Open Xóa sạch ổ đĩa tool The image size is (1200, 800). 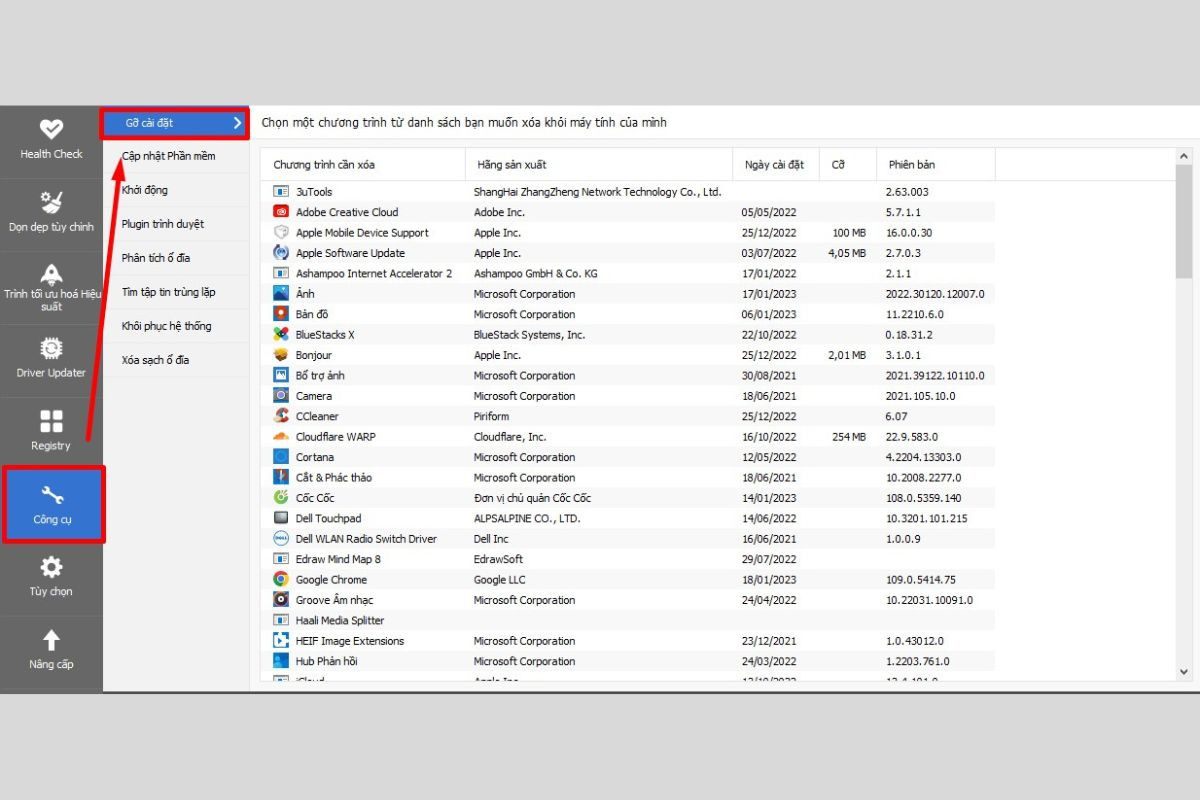point(176,360)
